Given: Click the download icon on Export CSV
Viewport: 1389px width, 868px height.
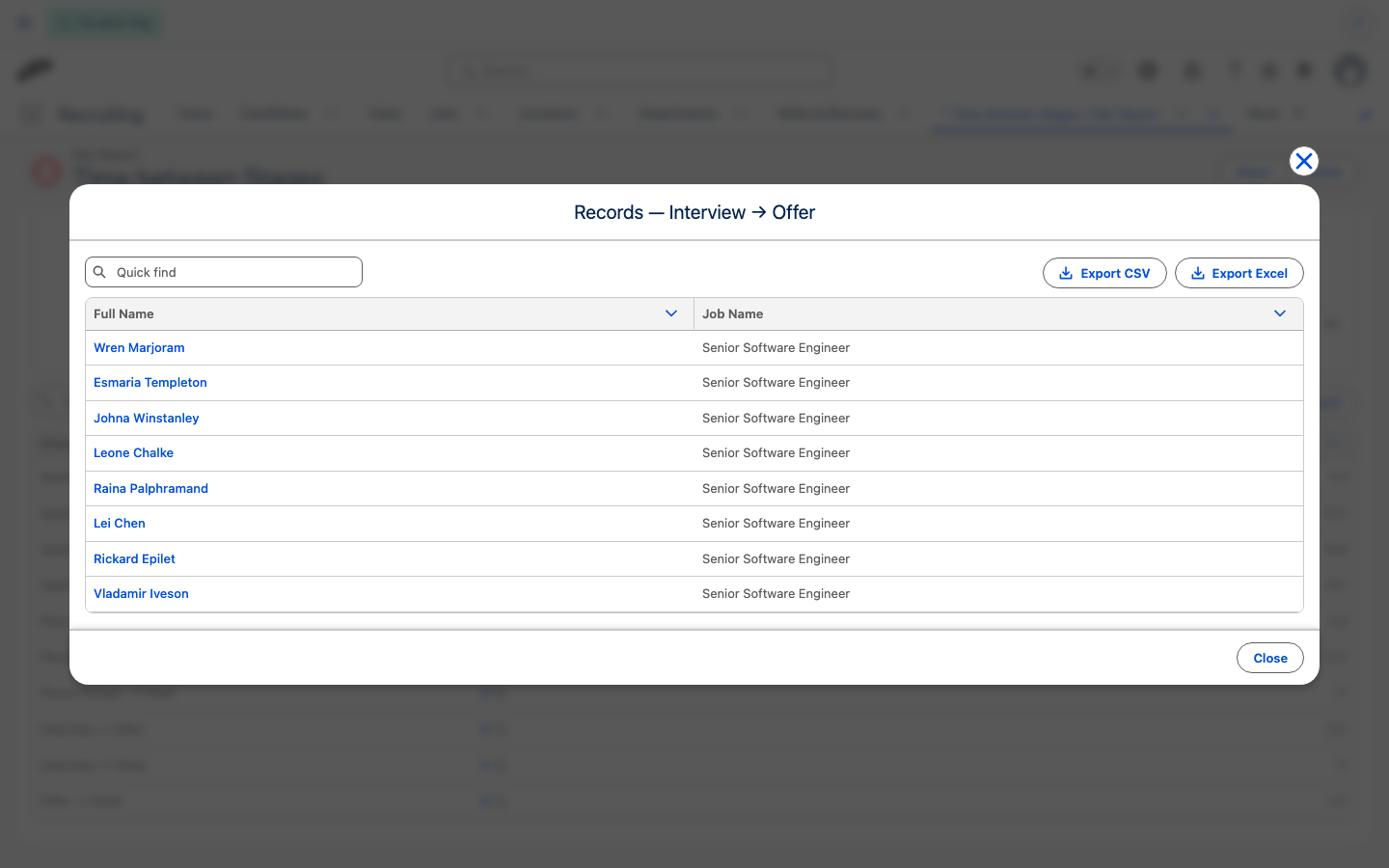Looking at the screenshot, I should pyautogui.click(x=1066, y=273).
